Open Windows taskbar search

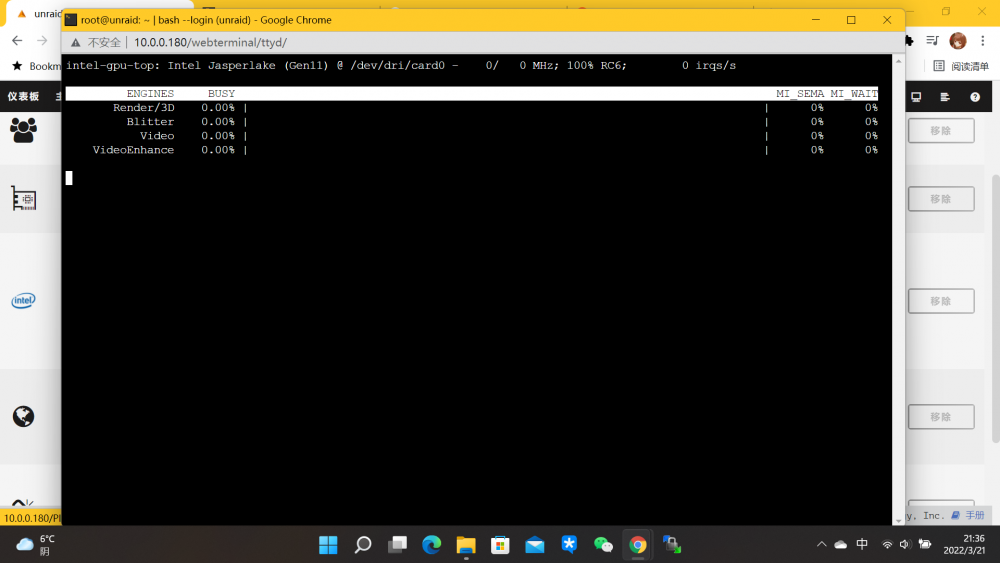click(x=363, y=545)
